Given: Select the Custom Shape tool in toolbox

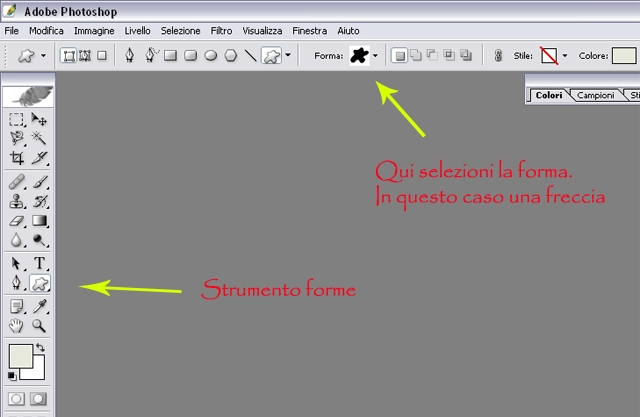Looking at the screenshot, I should coord(41,285).
